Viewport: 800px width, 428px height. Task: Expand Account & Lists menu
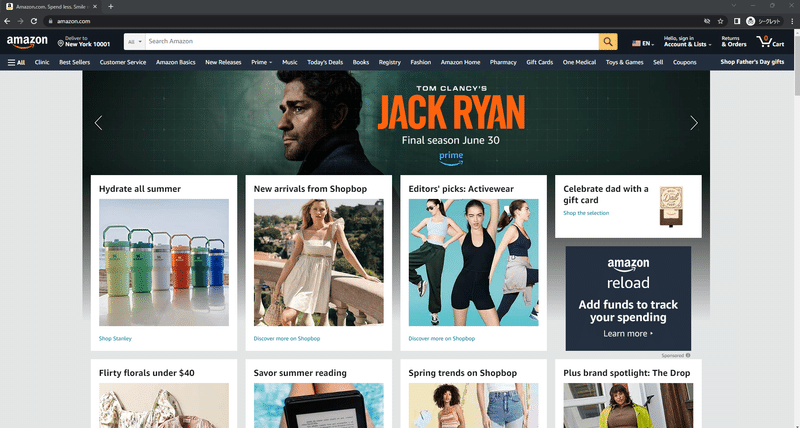click(x=687, y=42)
